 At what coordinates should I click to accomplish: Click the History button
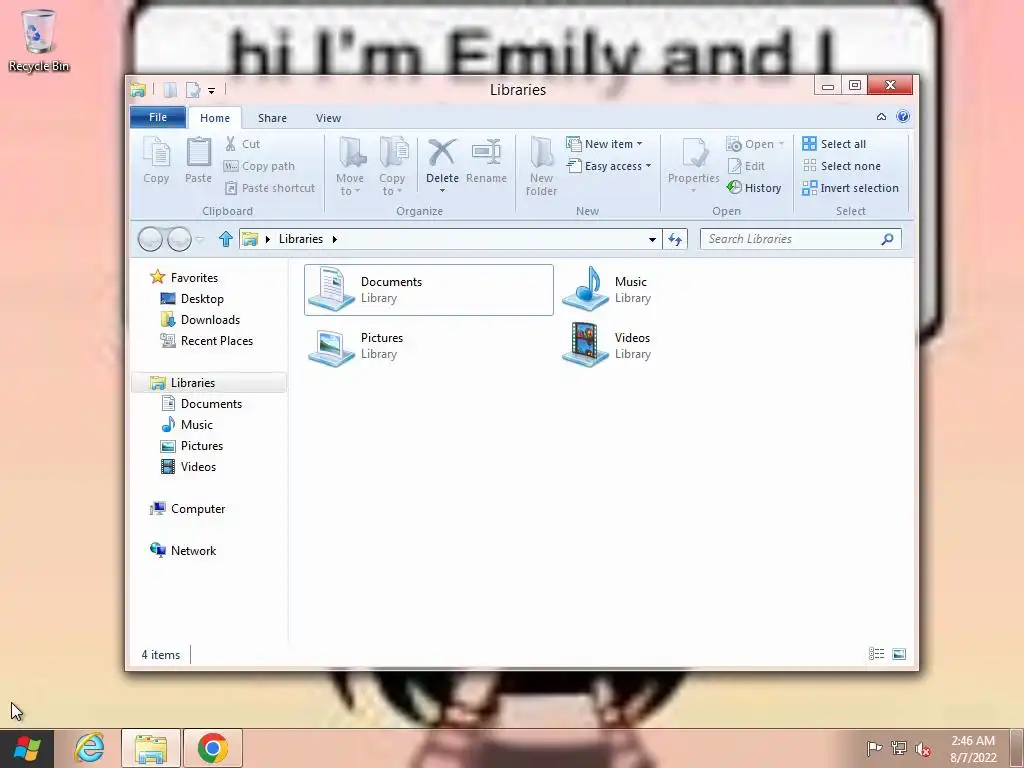754,188
